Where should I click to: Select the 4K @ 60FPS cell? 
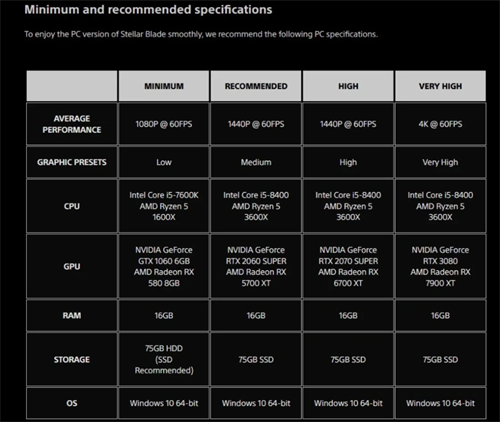click(x=440, y=124)
